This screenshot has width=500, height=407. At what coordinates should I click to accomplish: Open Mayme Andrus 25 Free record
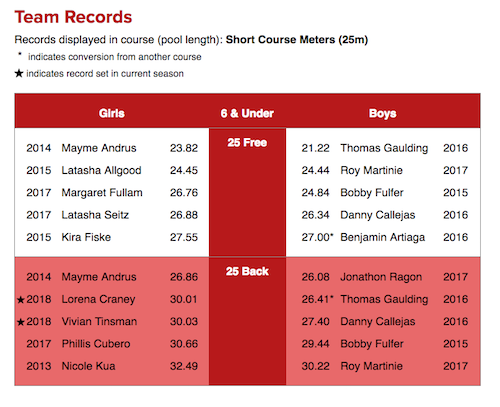[x=112, y=148]
